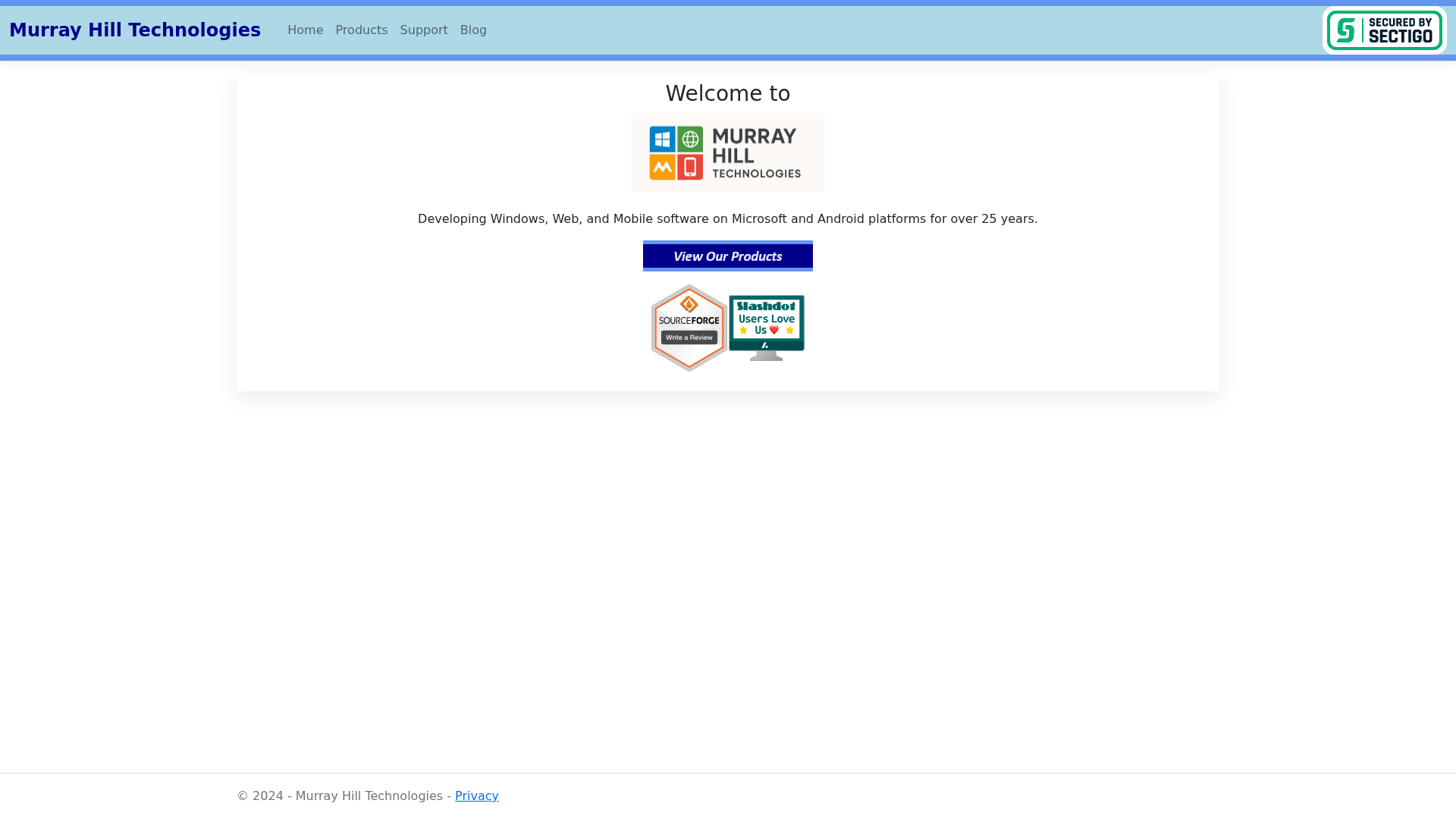The image size is (1456, 819).
Task: Go to the Support page
Action: click(x=423, y=30)
